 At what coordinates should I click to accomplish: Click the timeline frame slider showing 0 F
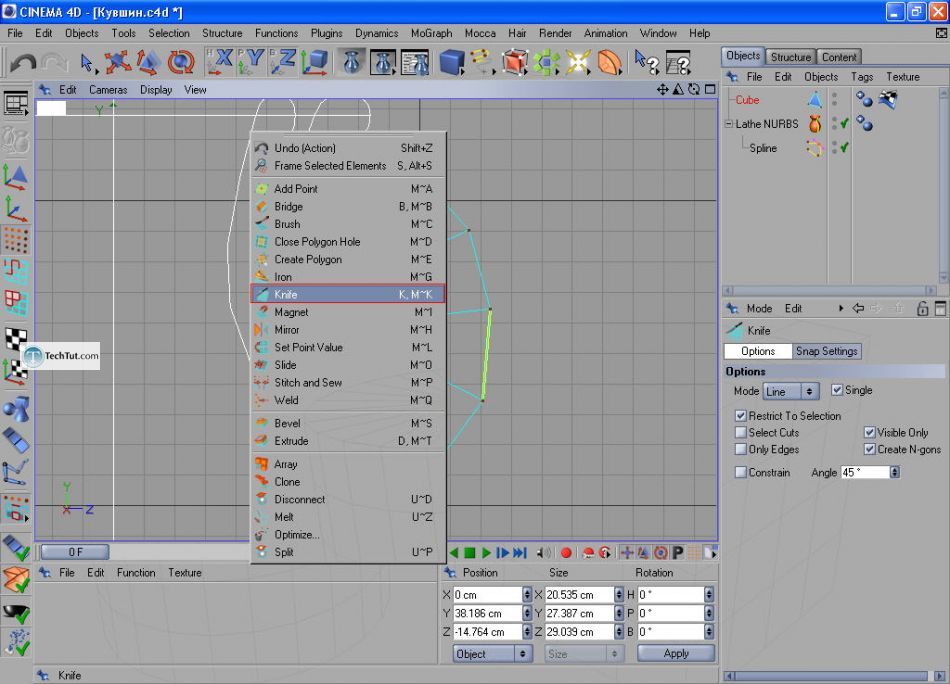click(75, 552)
